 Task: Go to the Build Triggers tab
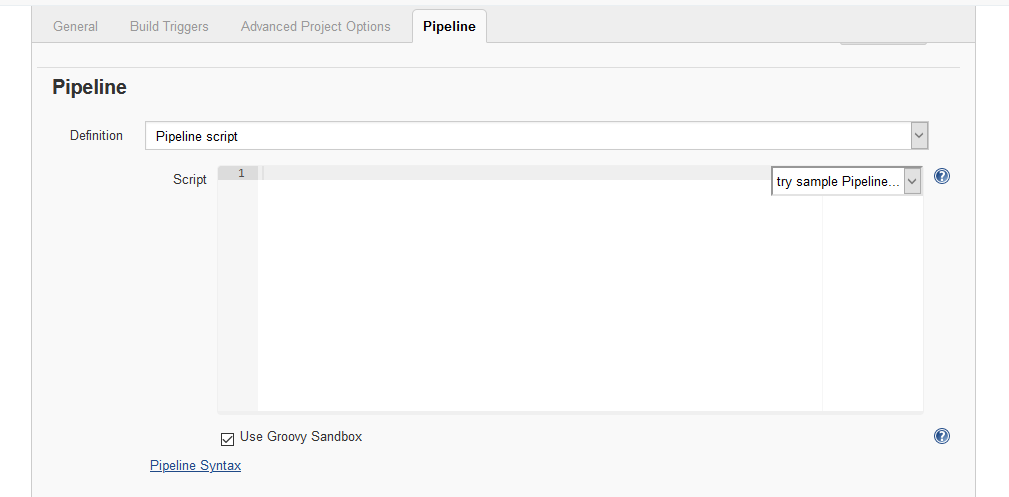pyautogui.click(x=169, y=26)
